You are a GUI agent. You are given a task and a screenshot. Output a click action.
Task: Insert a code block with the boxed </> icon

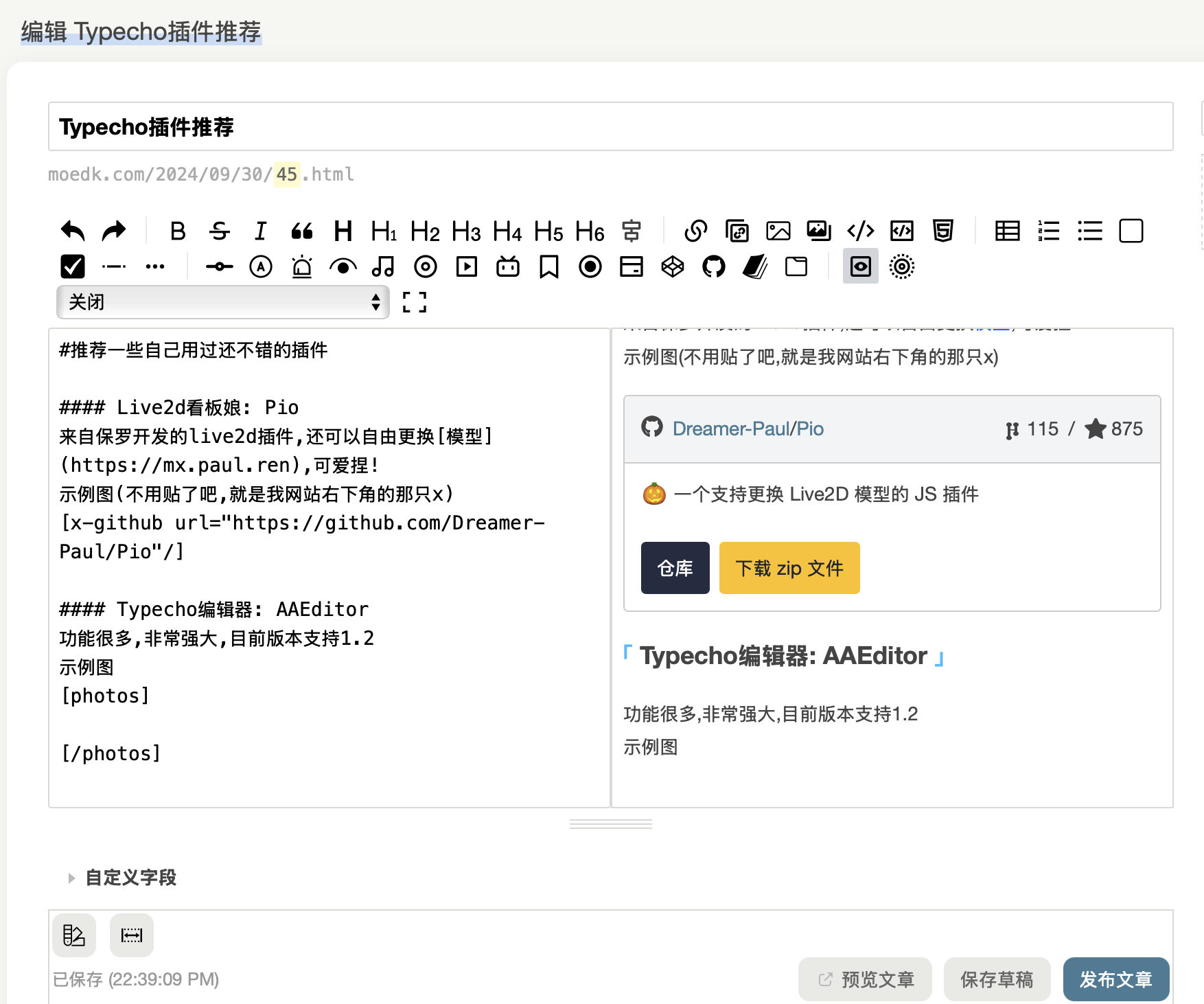[x=902, y=231]
